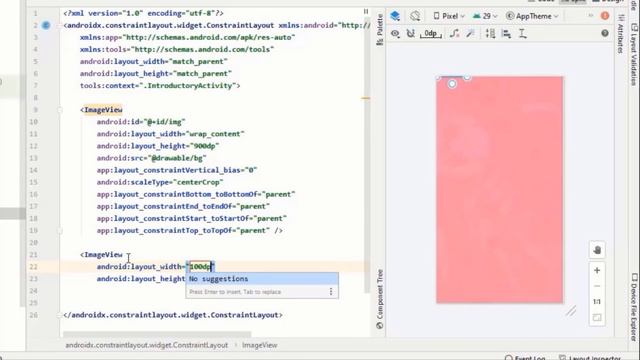The height and width of the screenshot is (360, 640).
Task: Open the 0dp default margins setting
Action: [x=431, y=33]
